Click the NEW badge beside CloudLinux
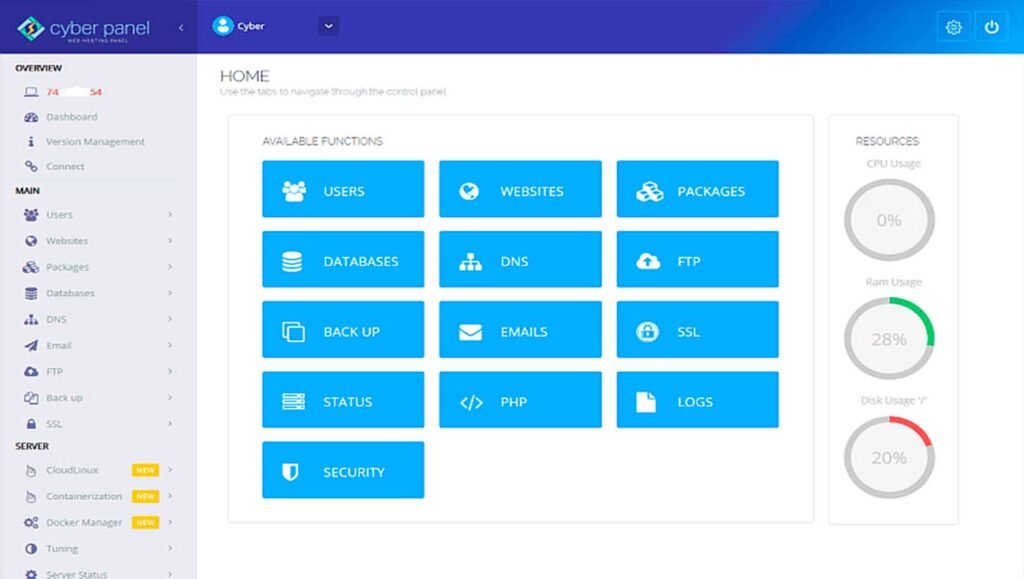Viewport: 1024px width, 579px height. coord(145,470)
